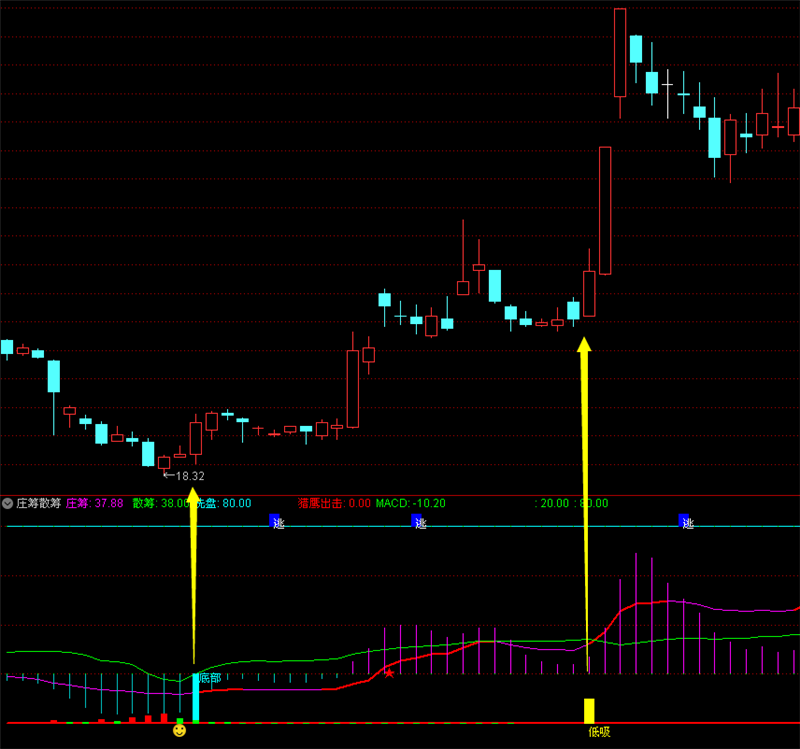Click the yellow smiley face signal icon
Viewport: 800px width, 749px height.
180,731
